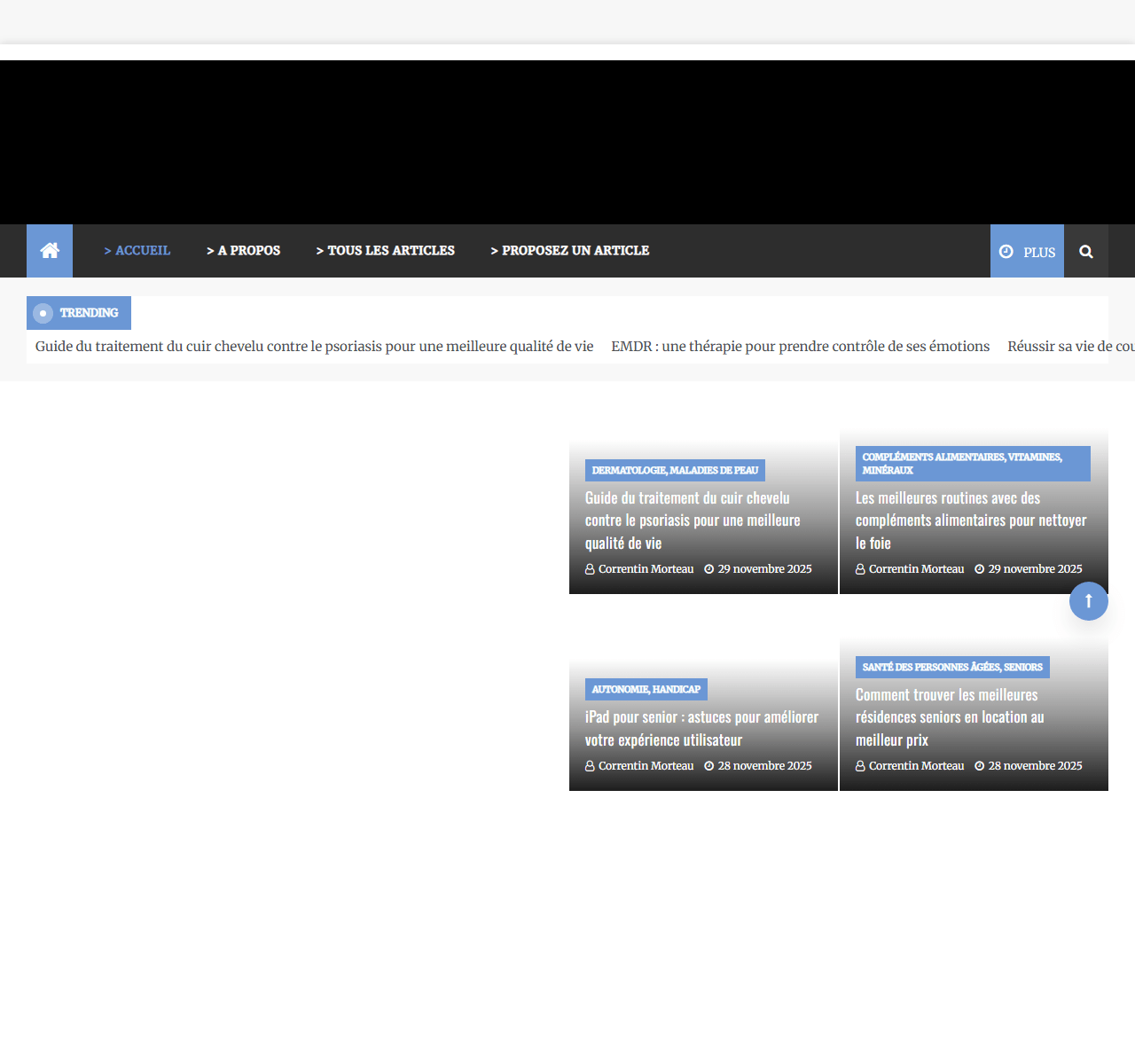Select the Santé des personnes âgées tag
This screenshot has width=1135, height=1064.
click(x=952, y=667)
